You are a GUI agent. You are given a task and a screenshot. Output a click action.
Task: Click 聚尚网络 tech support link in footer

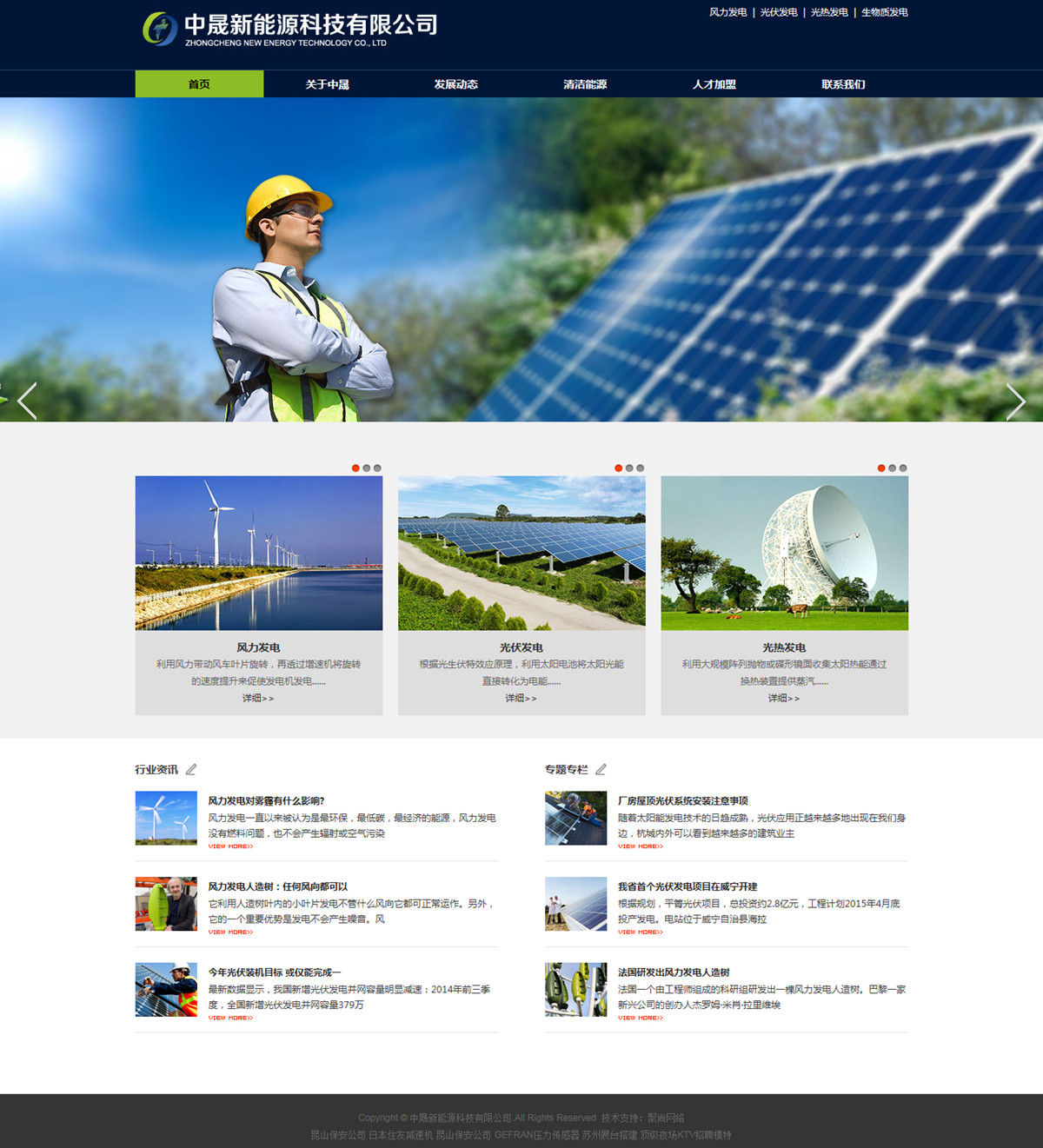pyautogui.click(x=666, y=1118)
